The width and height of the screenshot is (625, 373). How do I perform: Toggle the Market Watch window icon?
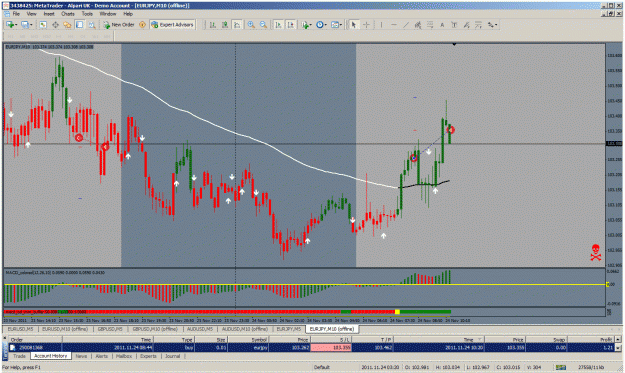43,25
